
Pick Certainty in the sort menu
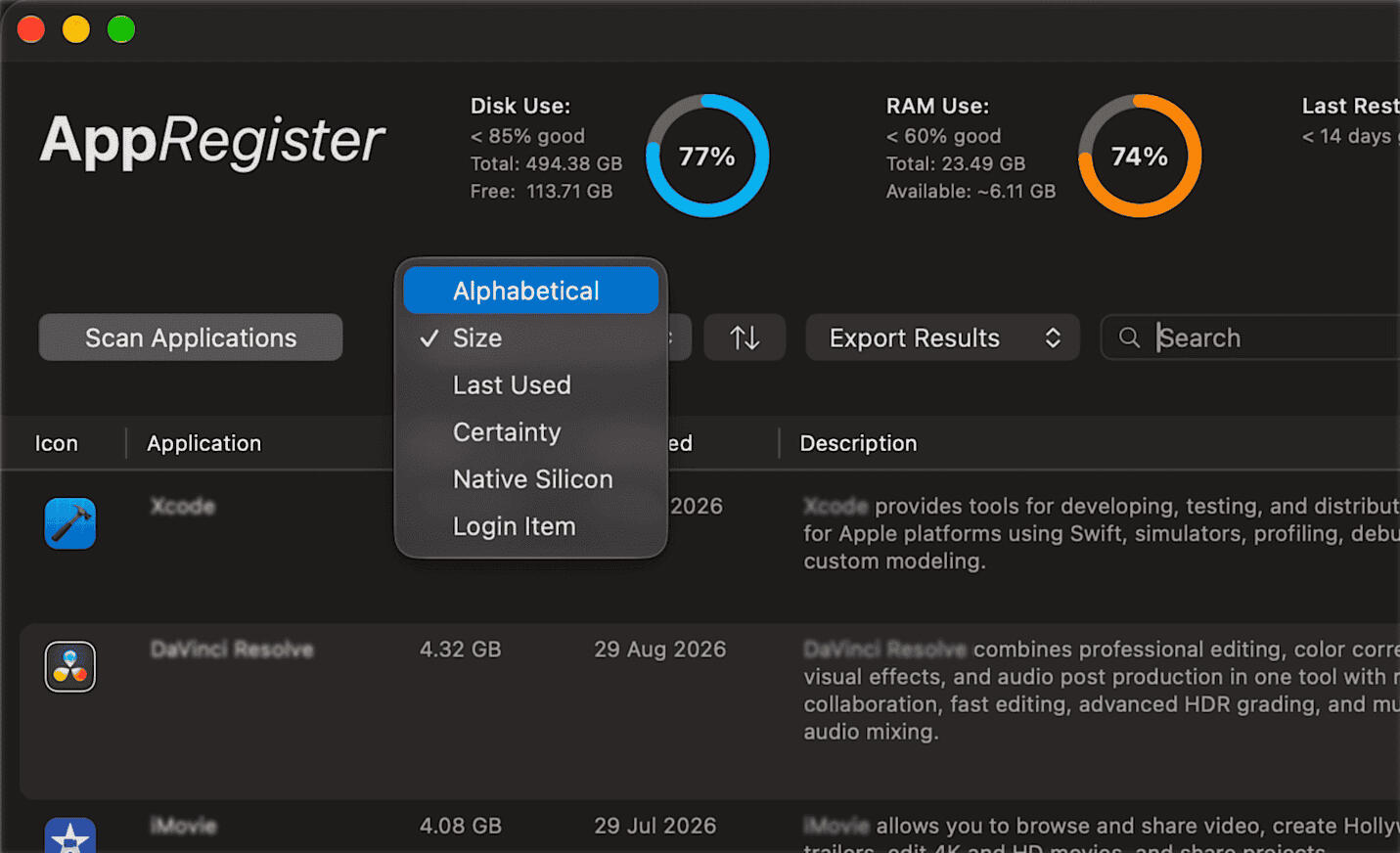point(531,431)
